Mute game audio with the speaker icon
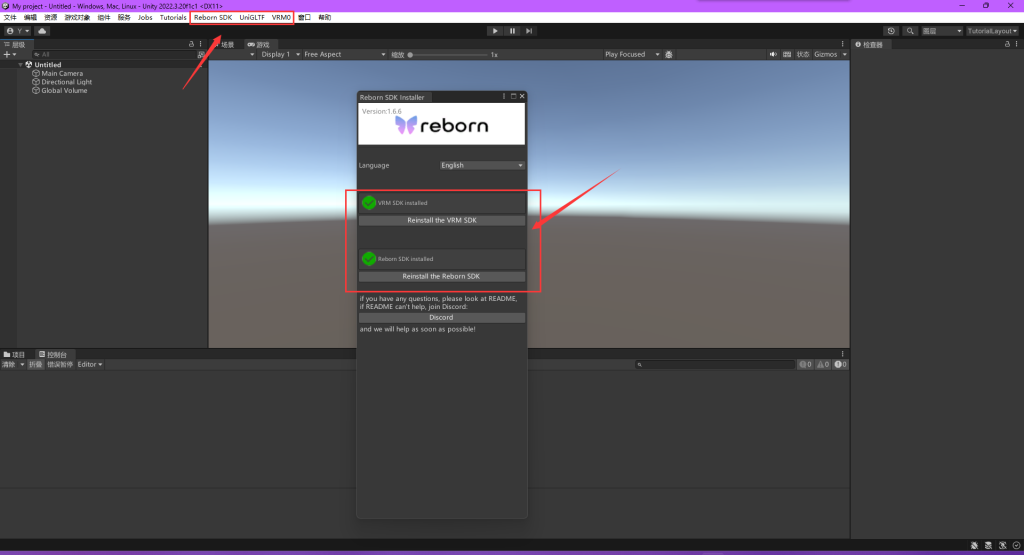The image size is (1024, 555). tap(774, 54)
